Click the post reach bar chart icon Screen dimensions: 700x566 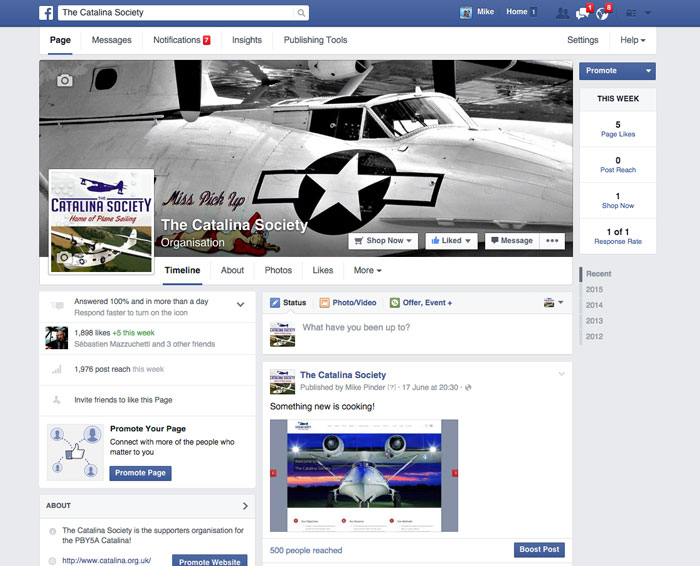57,369
